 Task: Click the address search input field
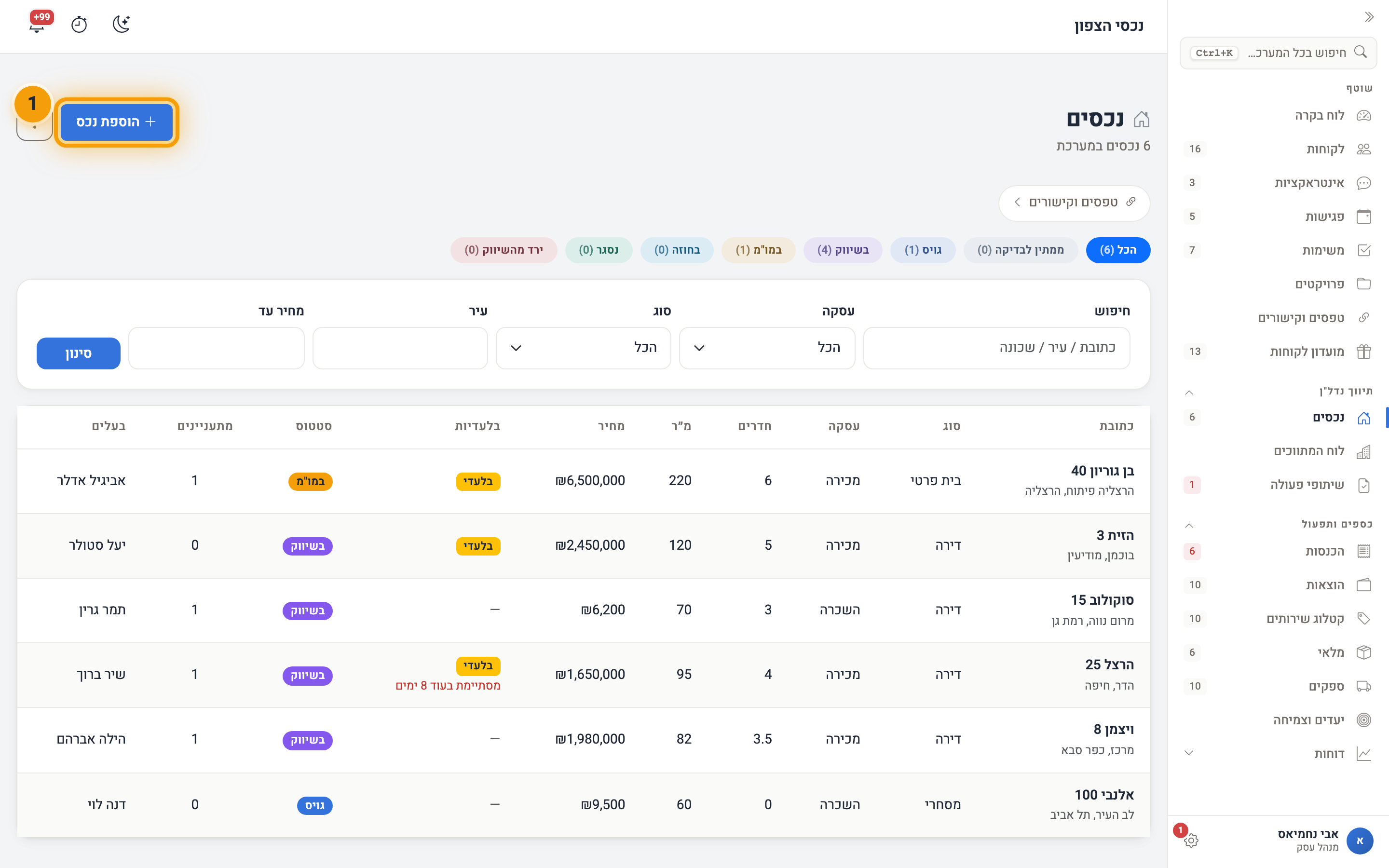click(x=997, y=348)
